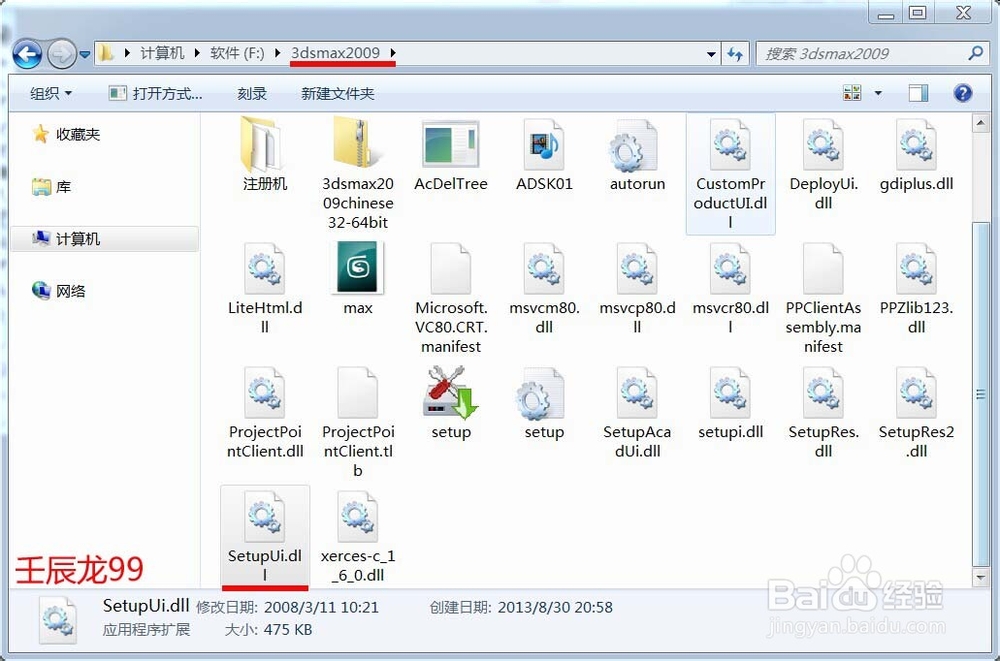The image size is (1000, 661).
Task: Open Help with the question mark icon
Action: point(962,93)
